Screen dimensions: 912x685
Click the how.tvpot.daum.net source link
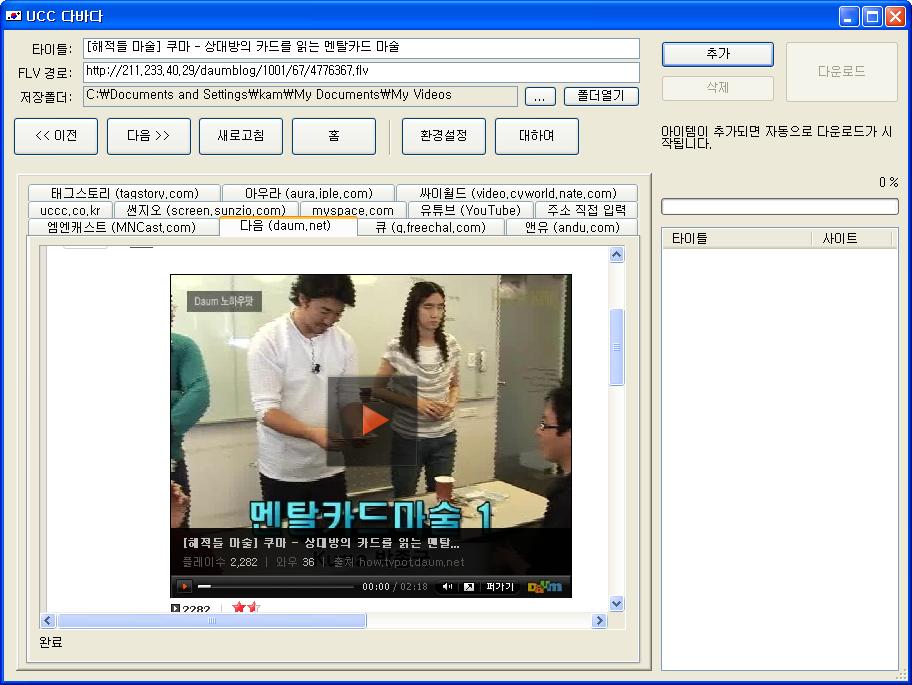click(412, 562)
